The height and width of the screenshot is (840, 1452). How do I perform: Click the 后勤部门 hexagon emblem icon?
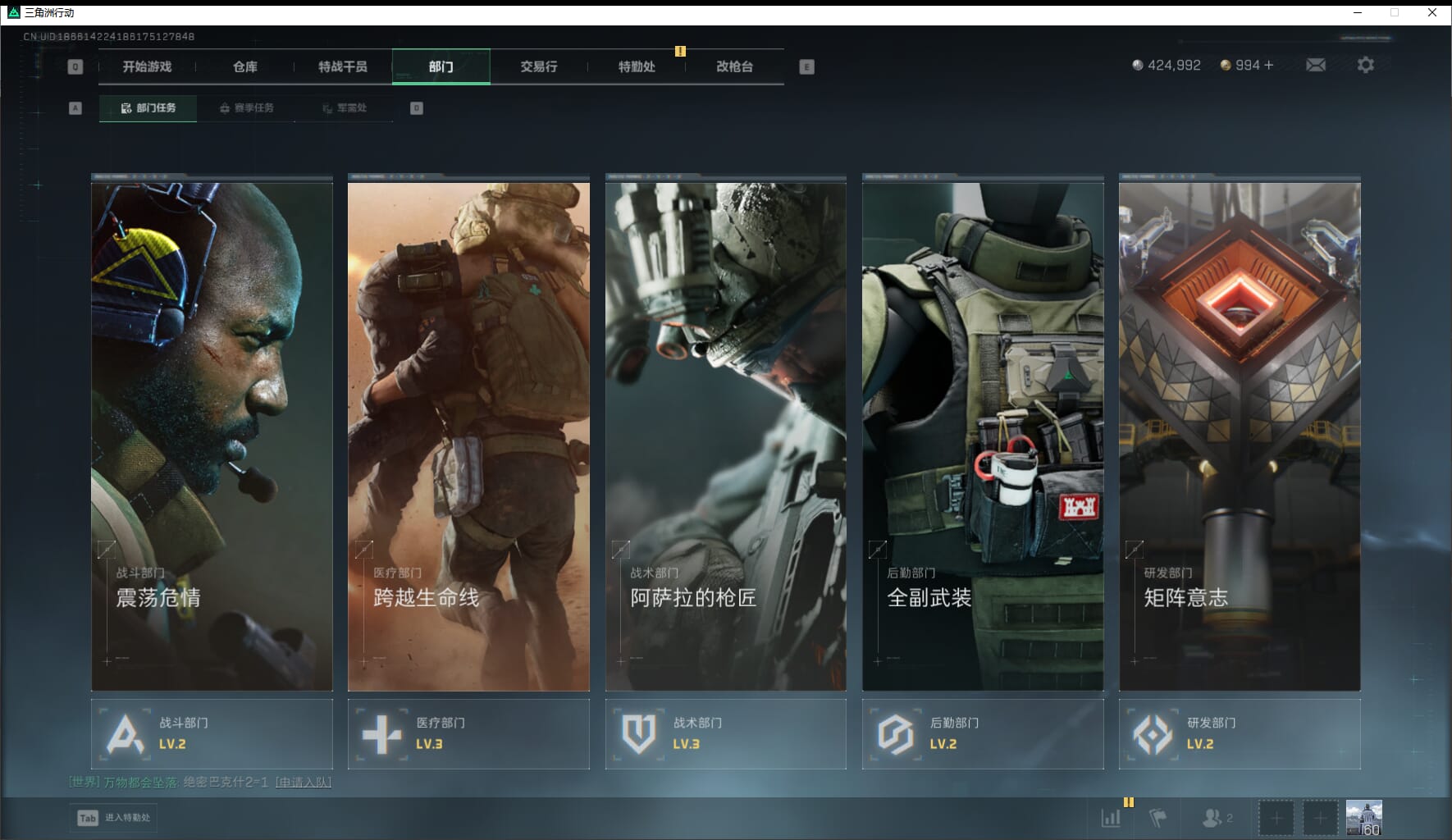point(896,733)
